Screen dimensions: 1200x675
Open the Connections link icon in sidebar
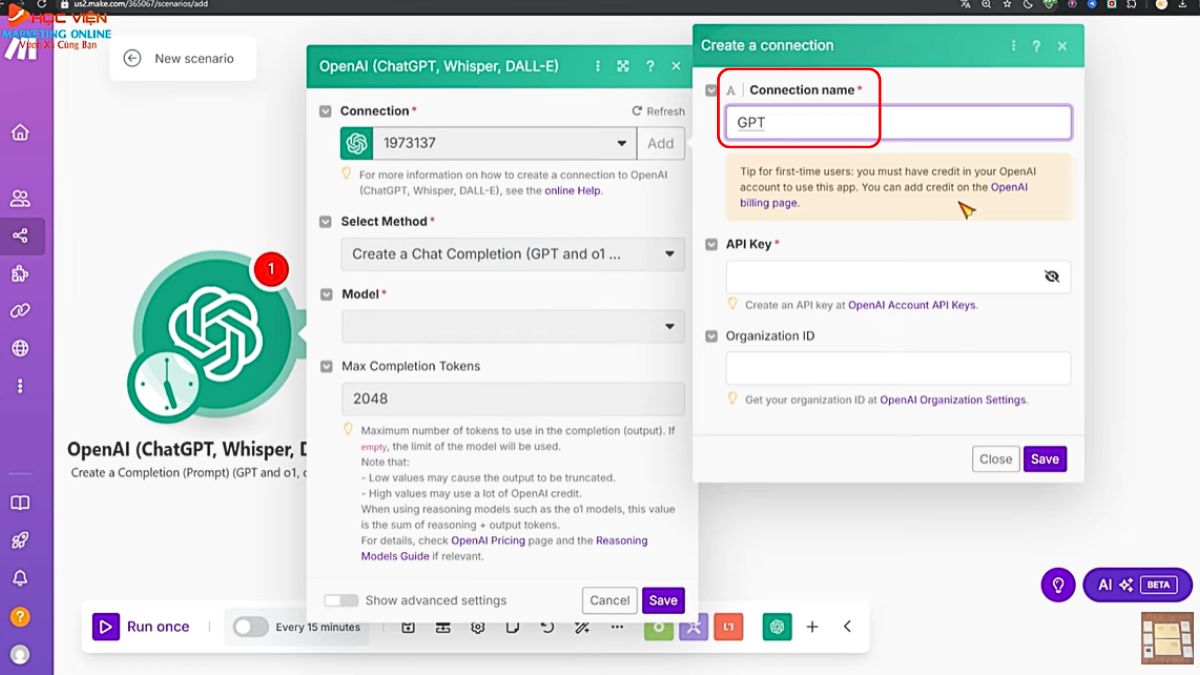click(x=20, y=311)
